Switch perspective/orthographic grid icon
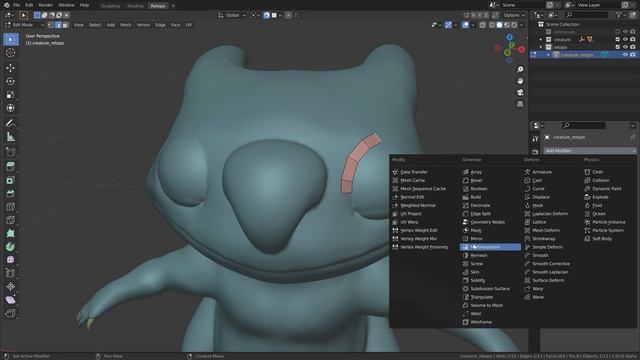Screen dimensions: 640x360 pos(520,104)
